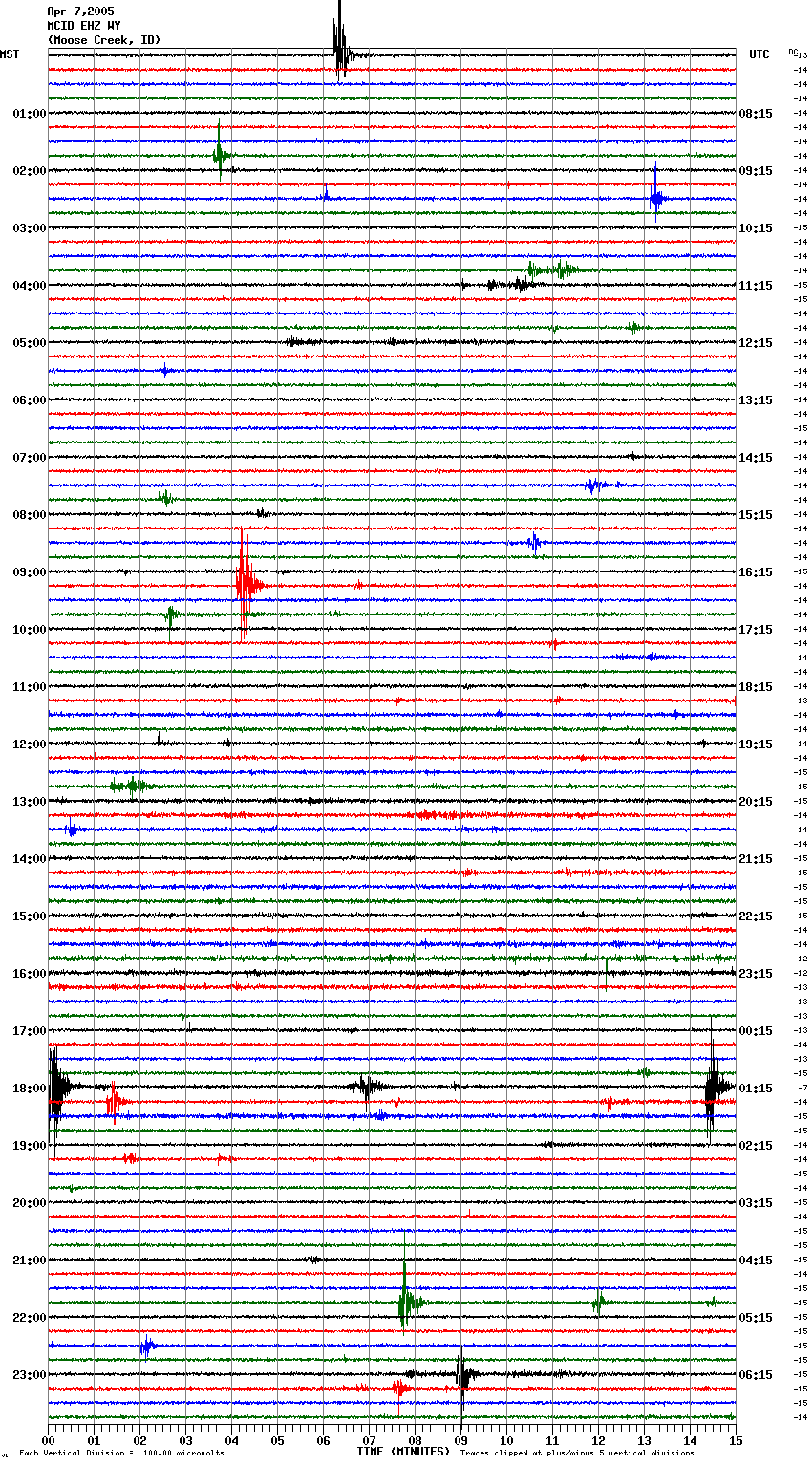The height and width of the screenshot is (1466, 812).
Task: Click the '01:15' UTC row label
Action: tap(756, 1089)
